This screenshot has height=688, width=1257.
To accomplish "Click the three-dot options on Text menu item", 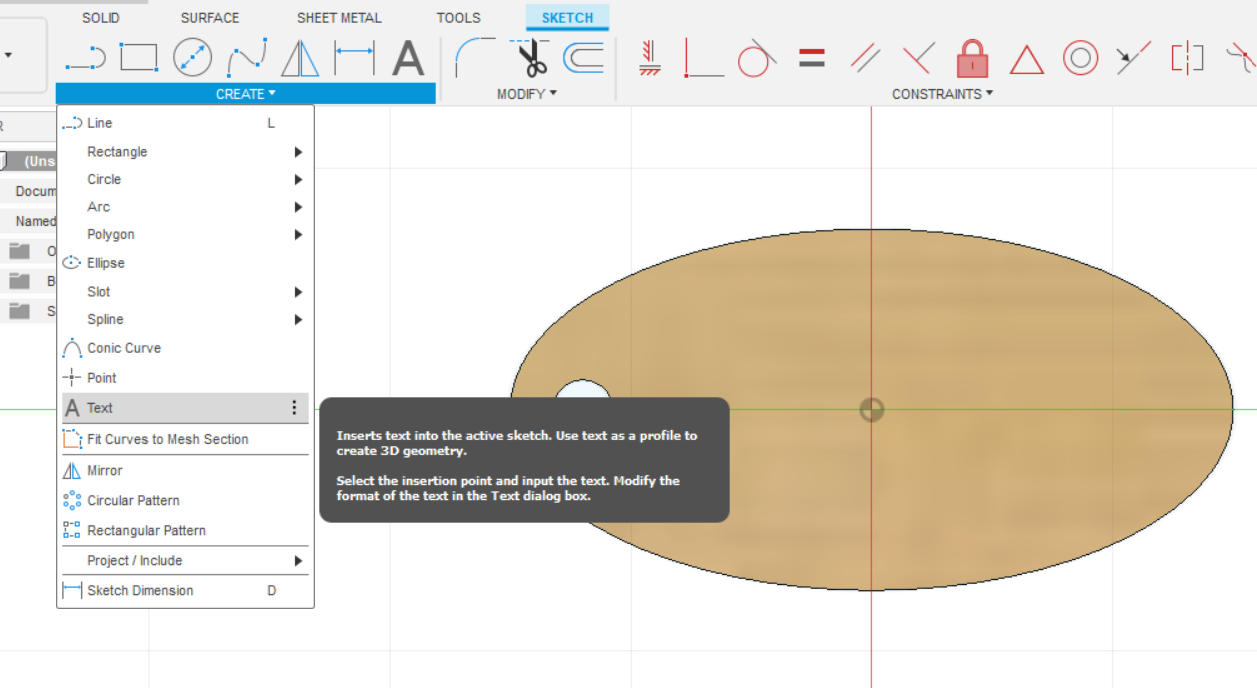I will (294, 408).
